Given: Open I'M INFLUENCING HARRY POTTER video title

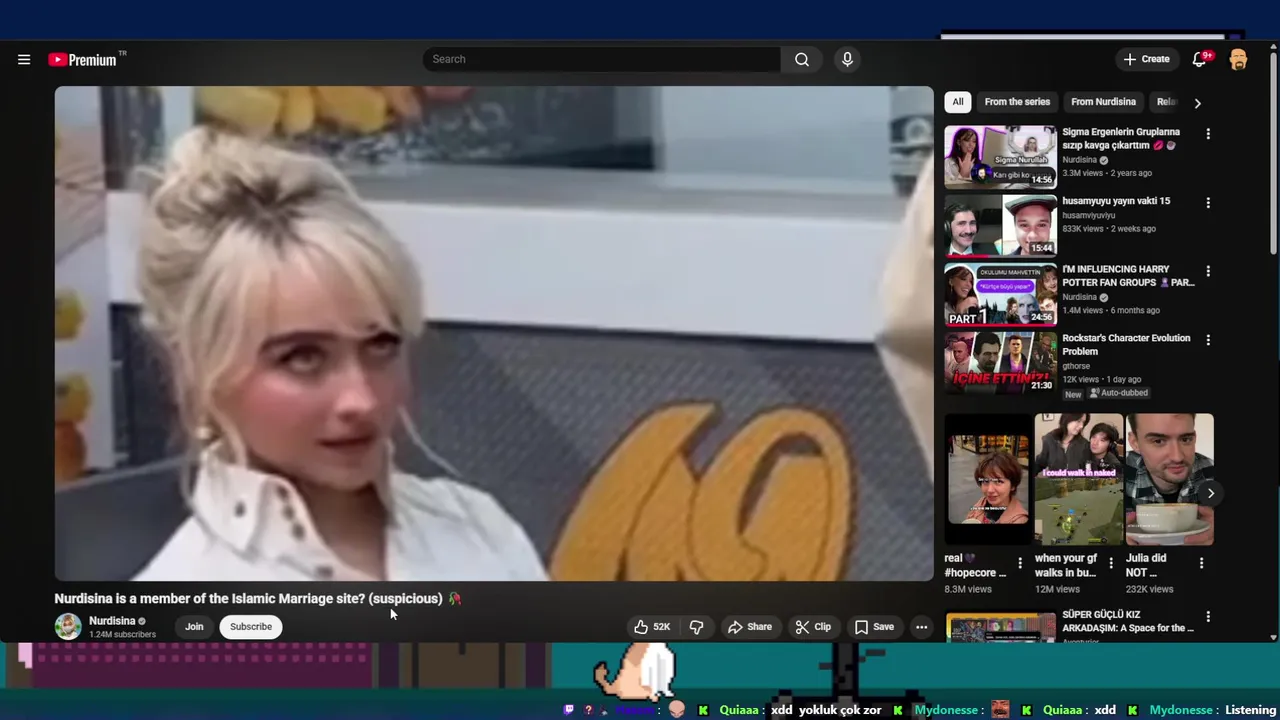Looking at the screenshot, I should (x=1128, y=276).
